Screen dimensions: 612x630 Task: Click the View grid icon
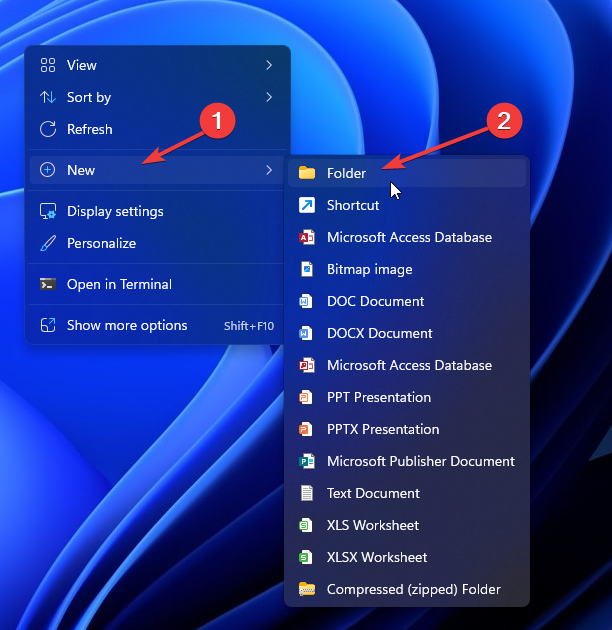tap(48, 65)
